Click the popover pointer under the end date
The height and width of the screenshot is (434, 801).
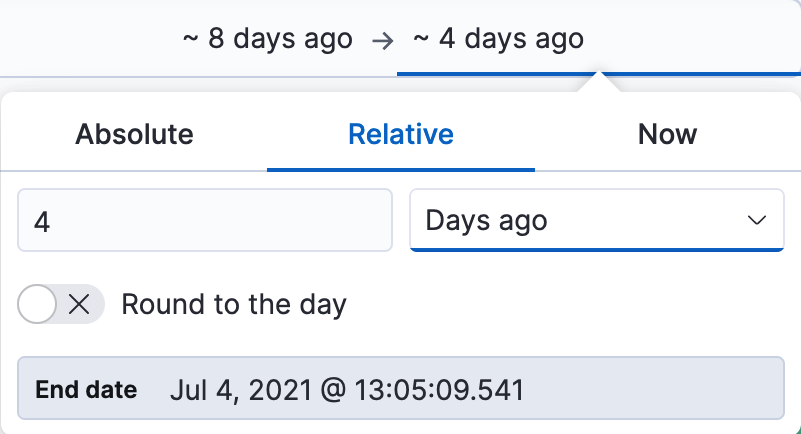[600, 83]
